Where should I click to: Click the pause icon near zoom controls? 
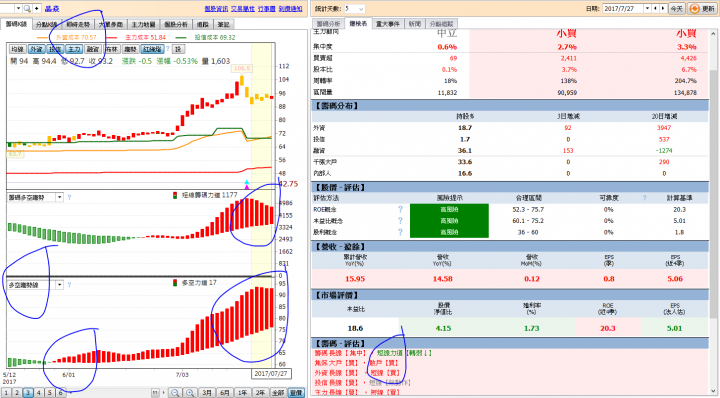pyautogui.click(x=155, y=393)
